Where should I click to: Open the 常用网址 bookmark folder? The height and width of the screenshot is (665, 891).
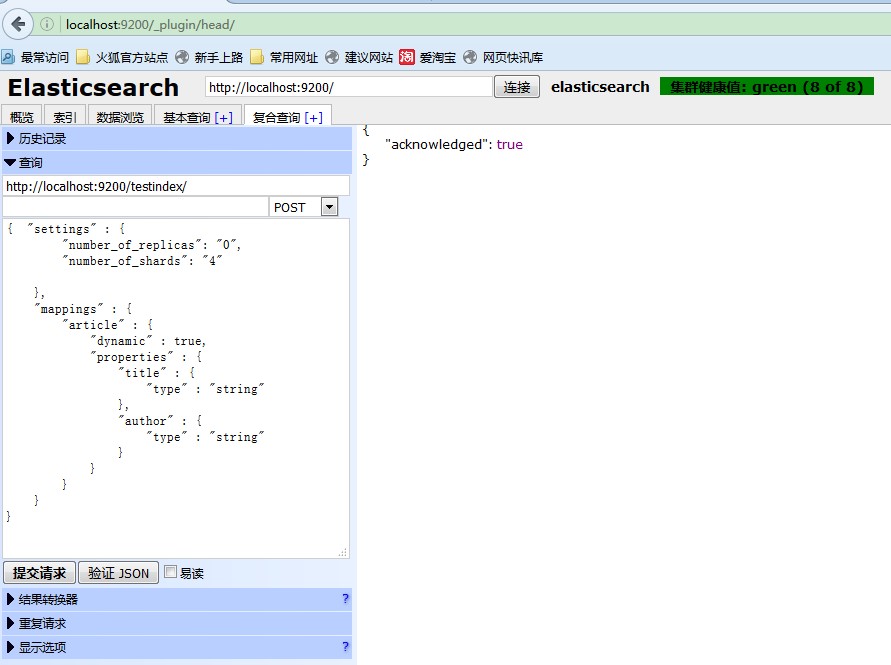284,57
